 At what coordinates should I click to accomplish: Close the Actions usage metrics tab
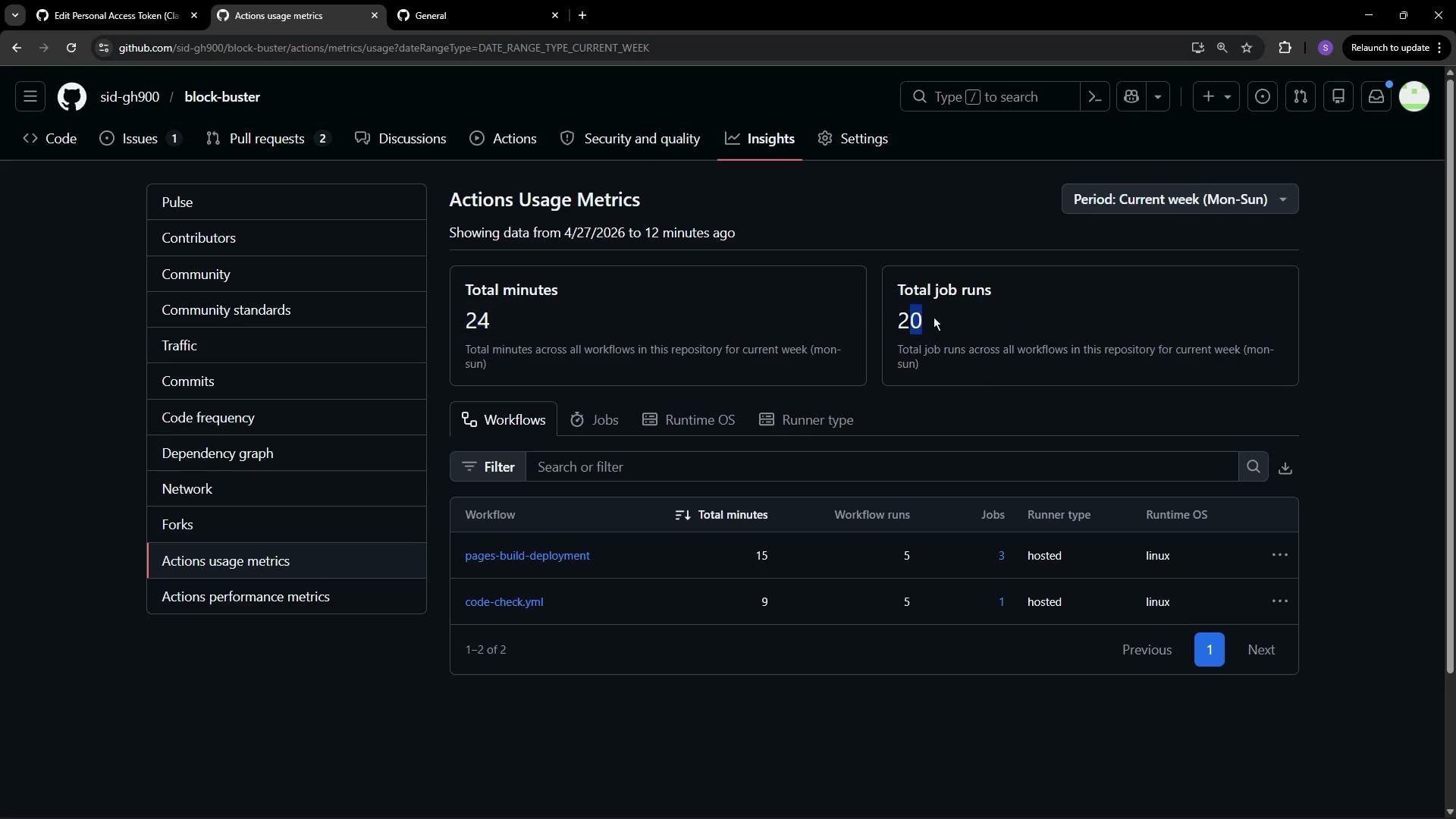[375, 15]
